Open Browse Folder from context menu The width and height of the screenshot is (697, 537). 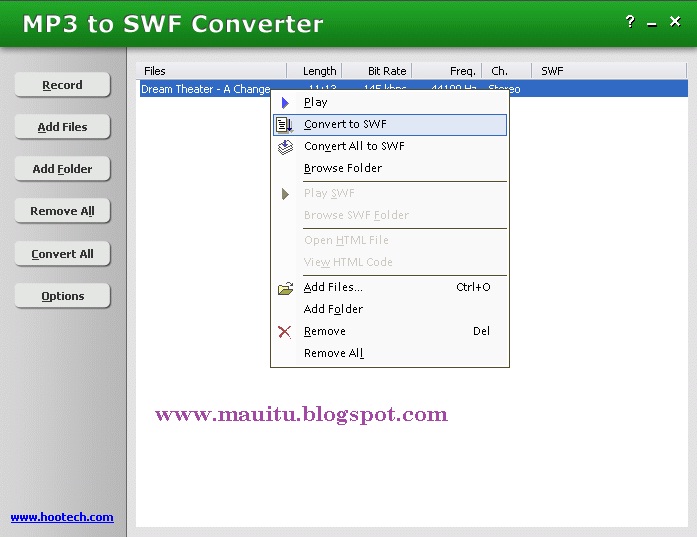(x=389, y=168)
